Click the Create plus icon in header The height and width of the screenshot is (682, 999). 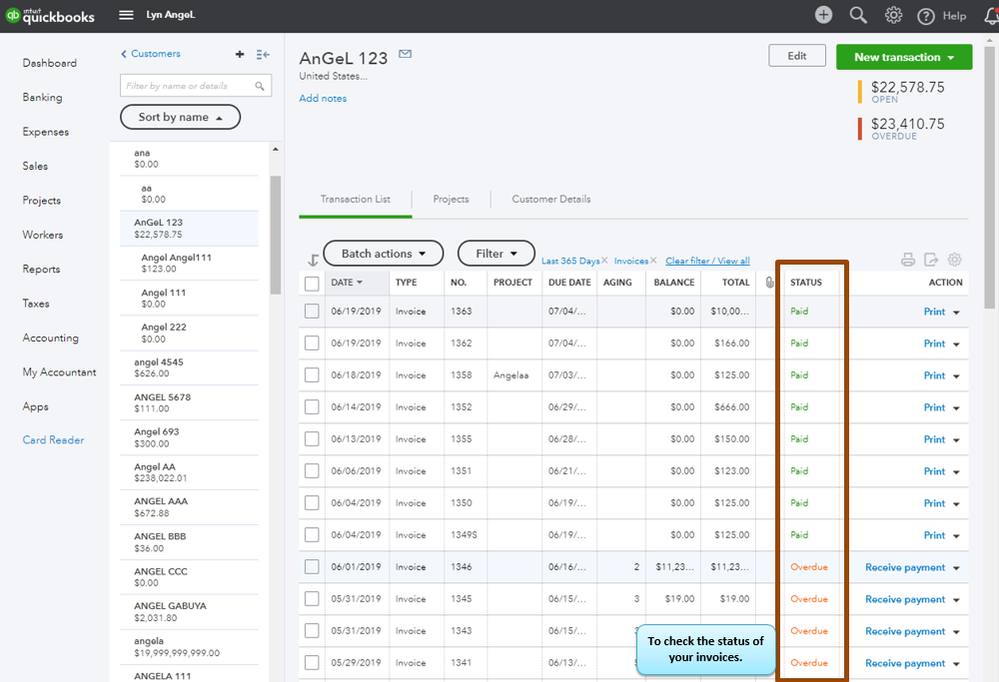pyautogui.click(x=823, y=15)
